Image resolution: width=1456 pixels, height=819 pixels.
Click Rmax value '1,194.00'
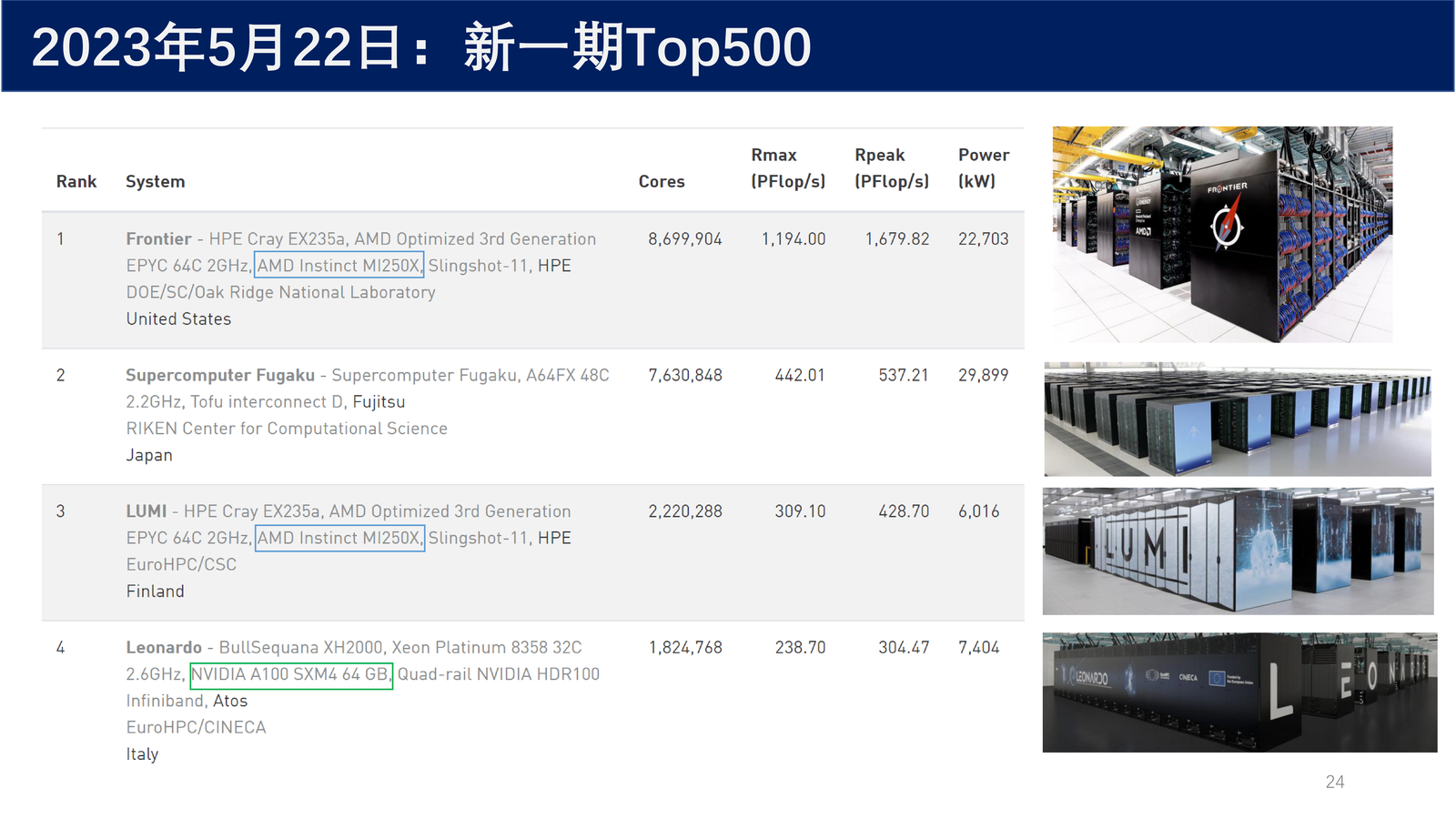794,239
